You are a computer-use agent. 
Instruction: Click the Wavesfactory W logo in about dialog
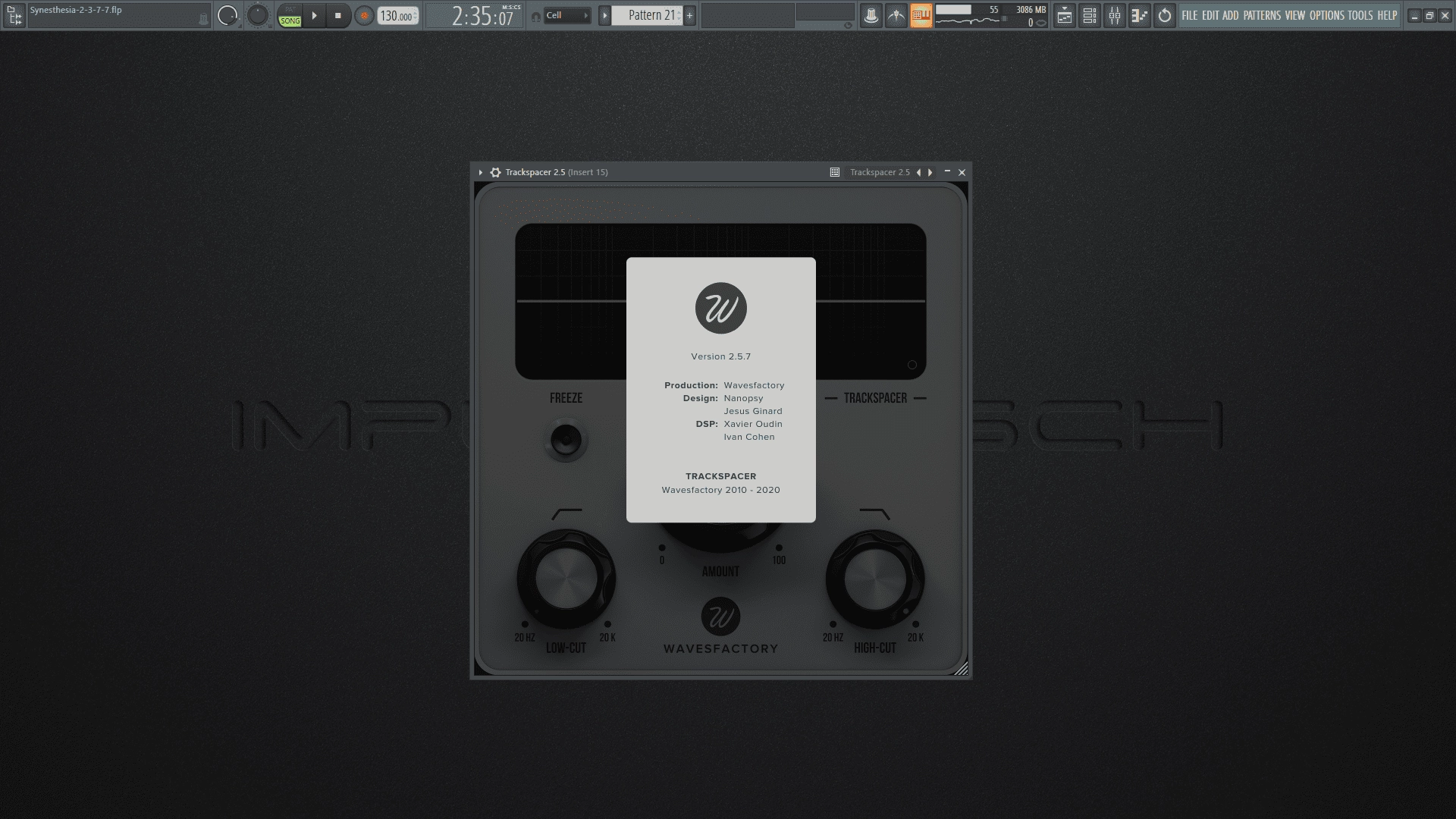point(721,308)
